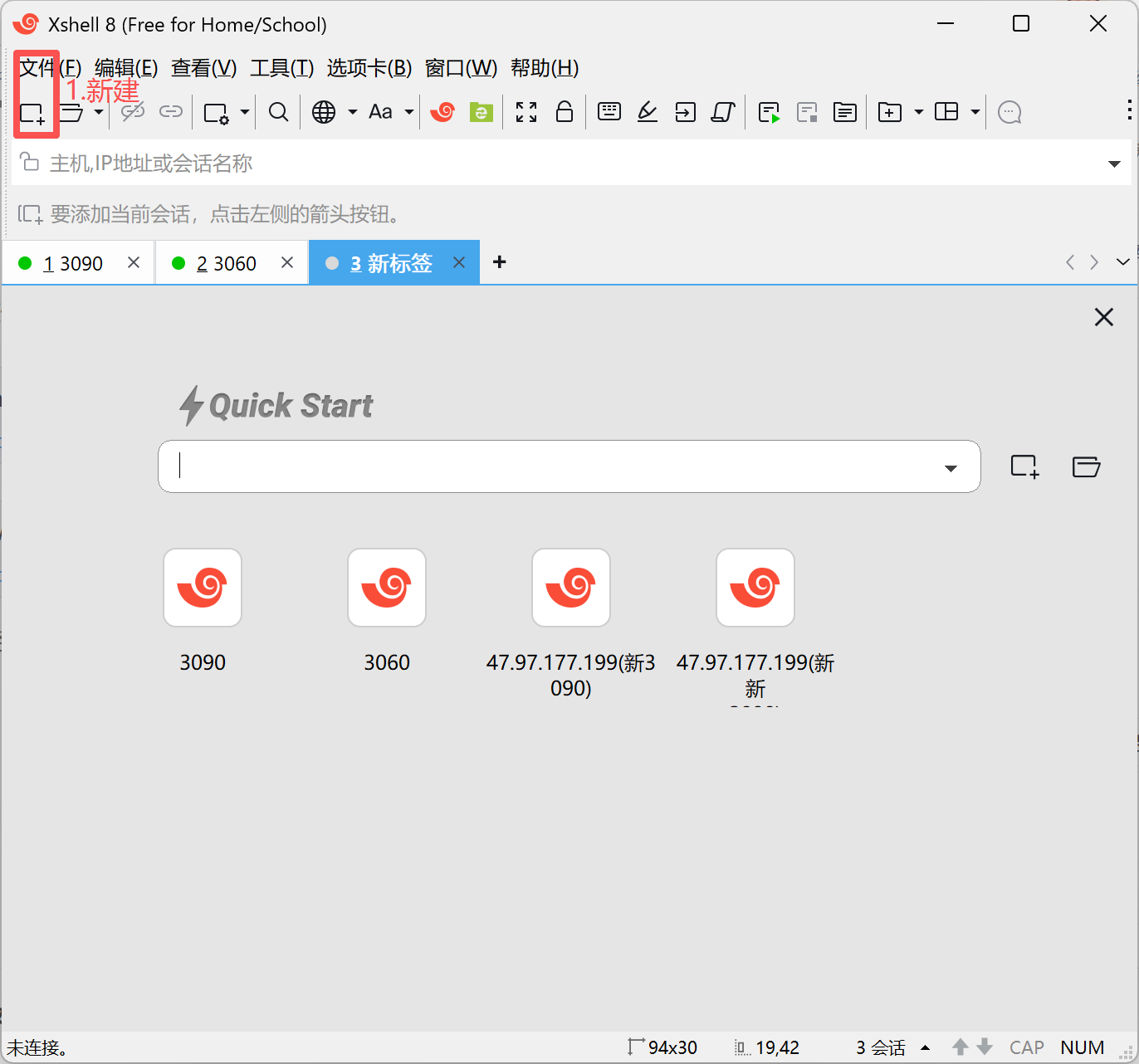
Task: Click the arrow-into-box transfer toolbar icon
Action: [x=686, y=112]
